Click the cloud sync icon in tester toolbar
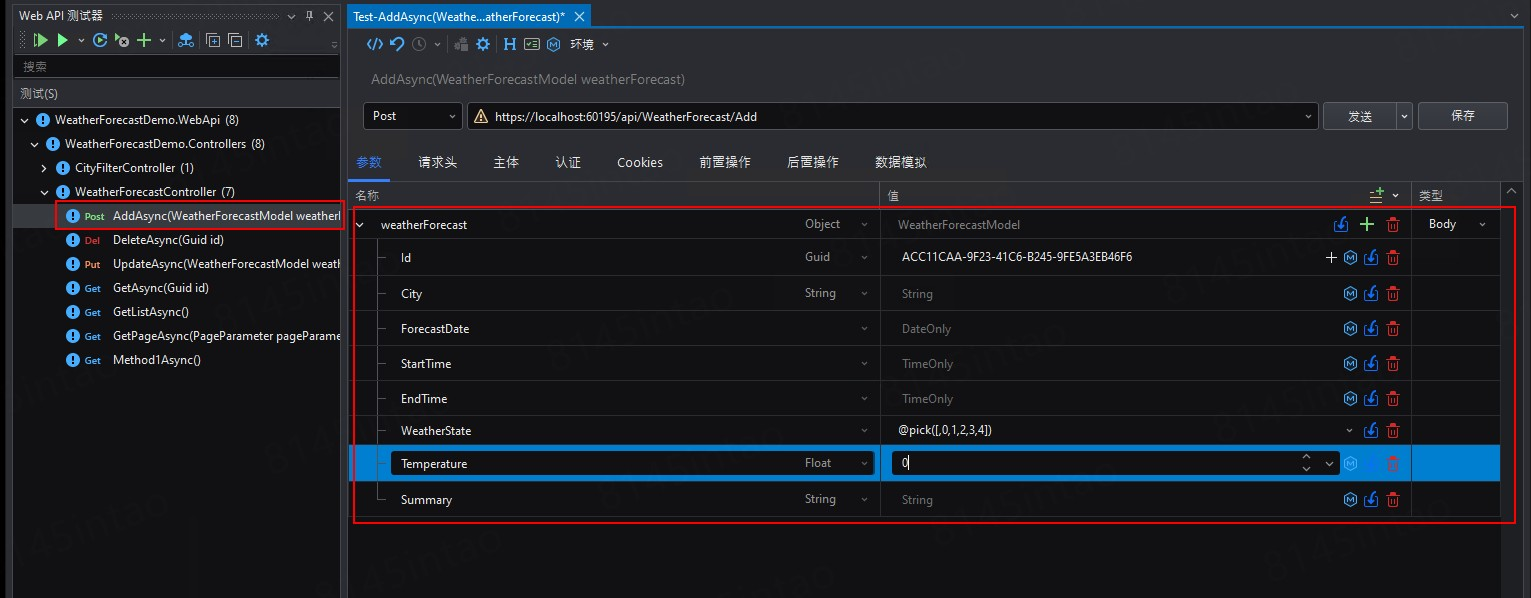Viewport: 1531px width, 598px height. (186, 40)
